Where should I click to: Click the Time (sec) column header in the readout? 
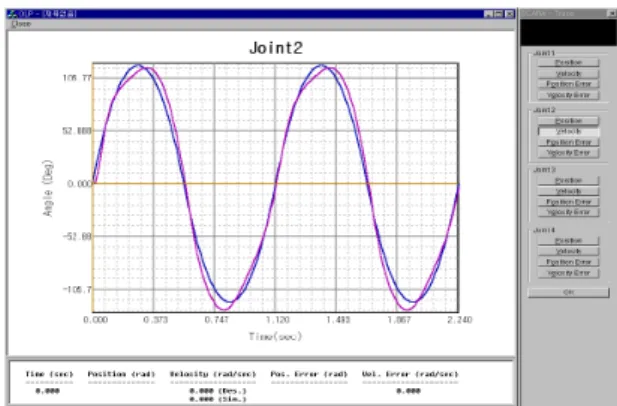pos(49,374)
